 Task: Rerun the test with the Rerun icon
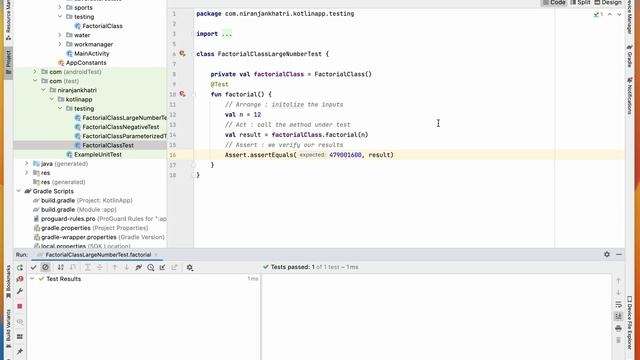(x=20, y=268)
